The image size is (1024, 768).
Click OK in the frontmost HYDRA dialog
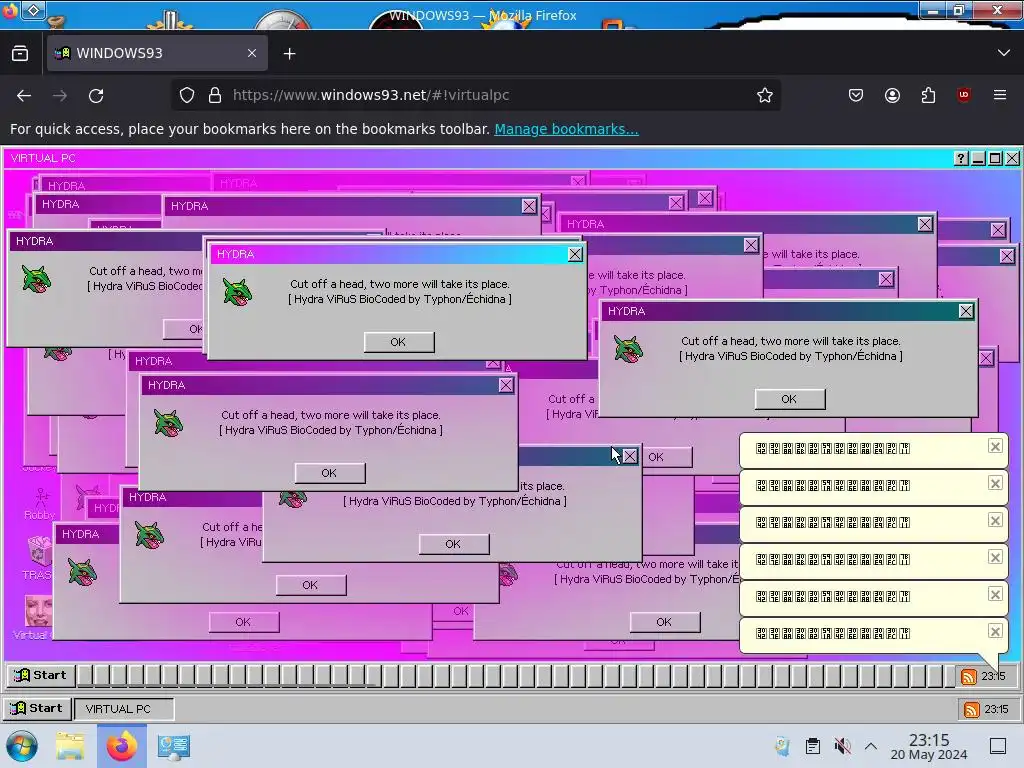click(398, 342)
